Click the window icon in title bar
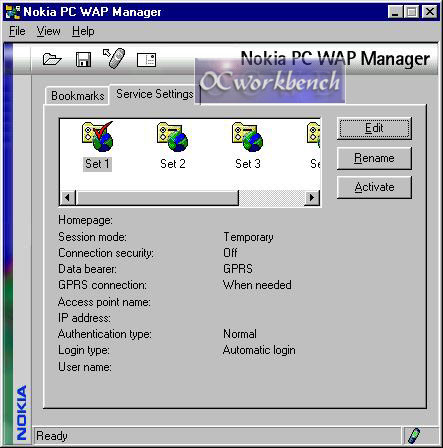 click(x=13, y=12)
